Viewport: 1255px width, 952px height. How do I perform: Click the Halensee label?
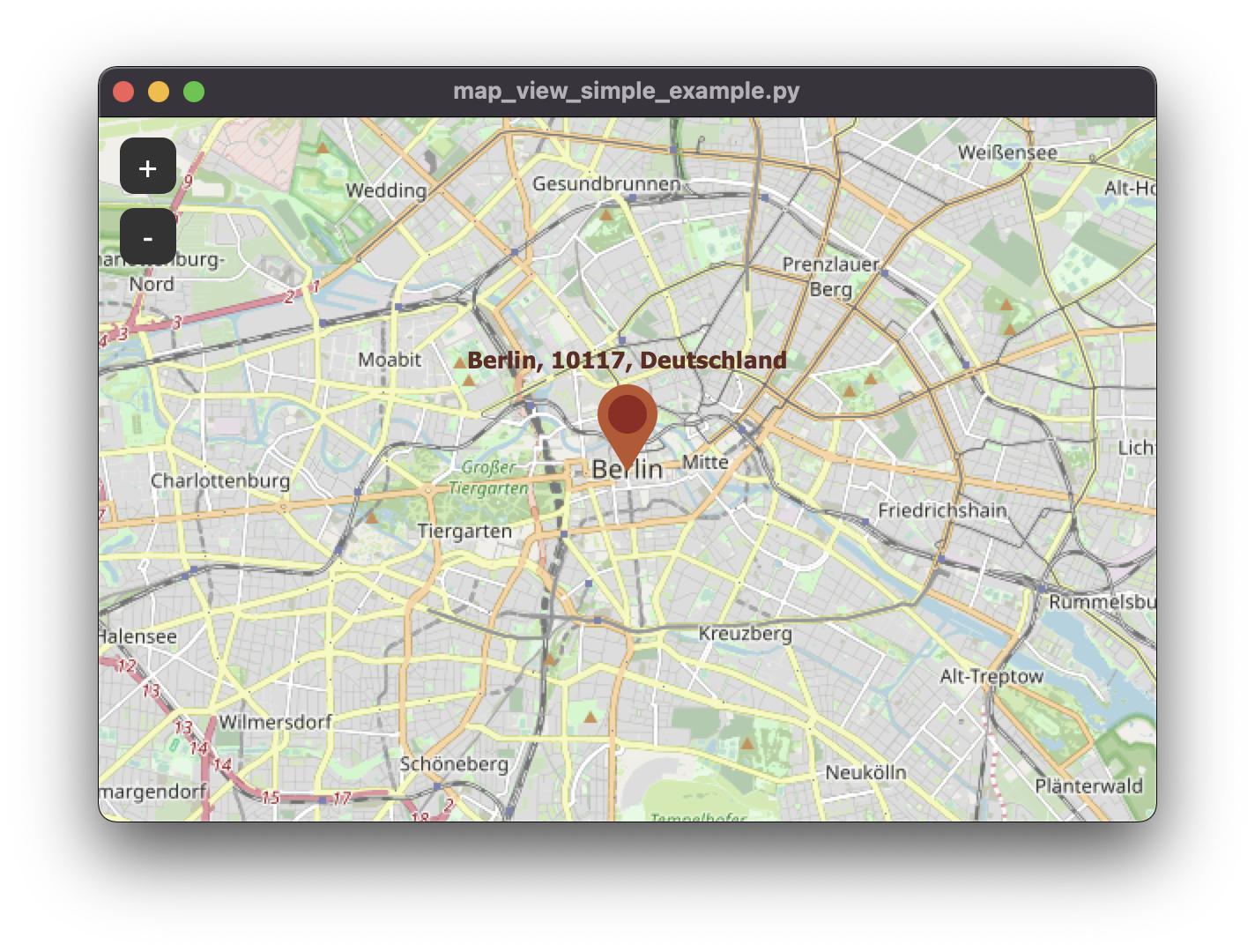(137, 636)
